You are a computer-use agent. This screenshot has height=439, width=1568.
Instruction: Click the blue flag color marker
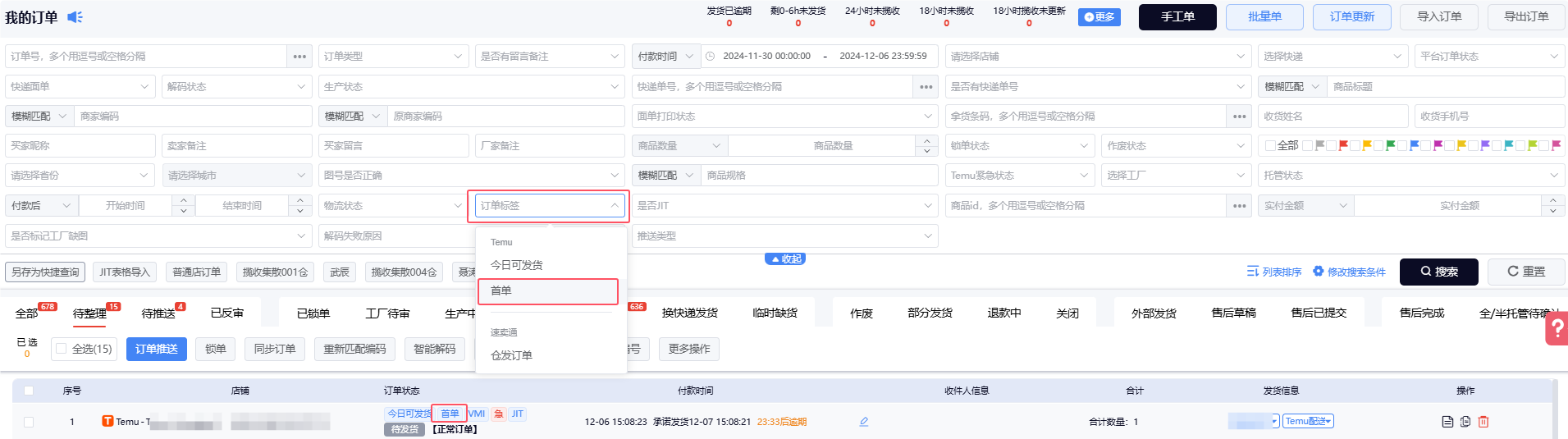(x=1415, y=145)
